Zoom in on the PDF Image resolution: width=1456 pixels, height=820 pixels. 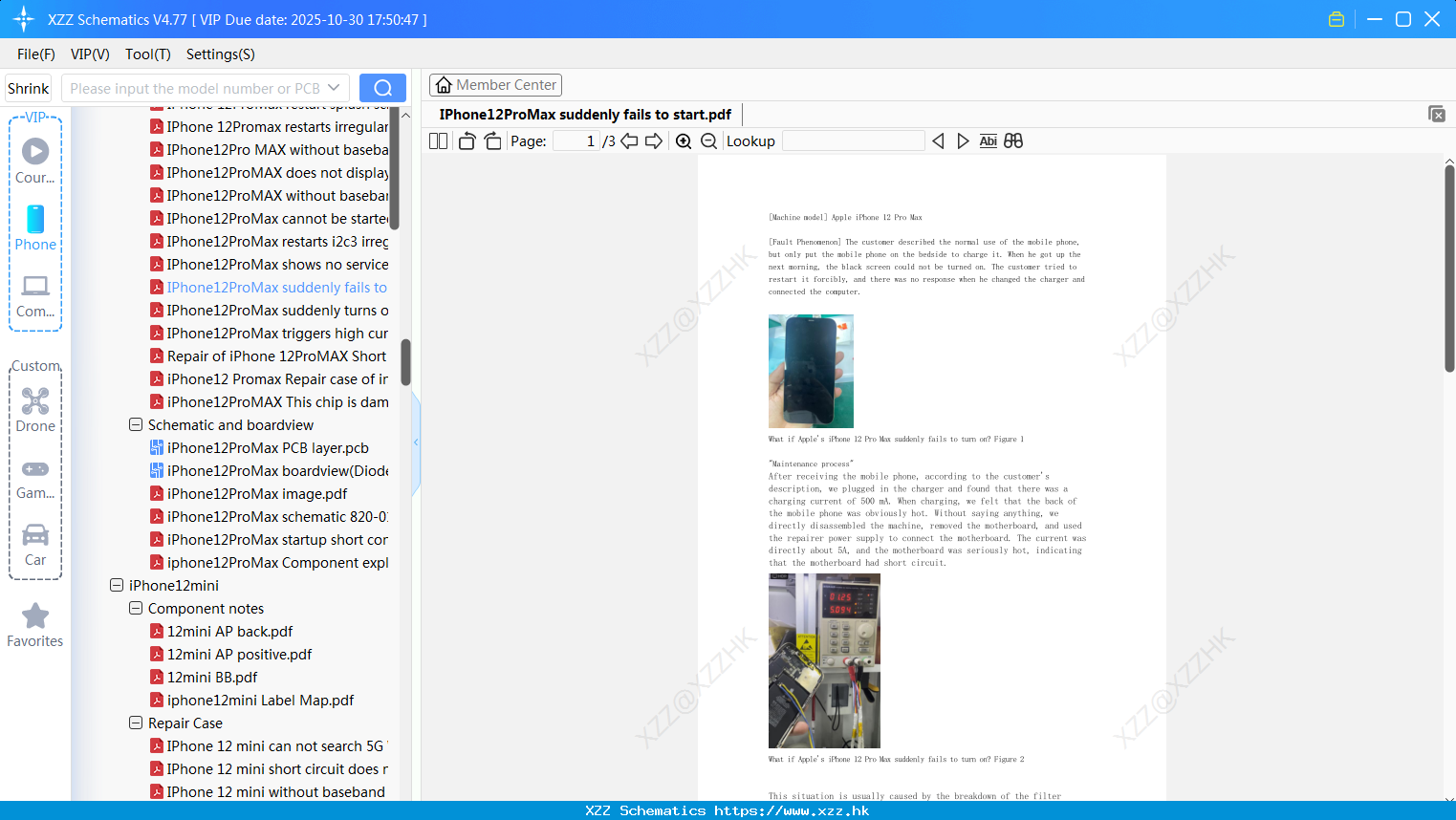(x=684, y=140)
